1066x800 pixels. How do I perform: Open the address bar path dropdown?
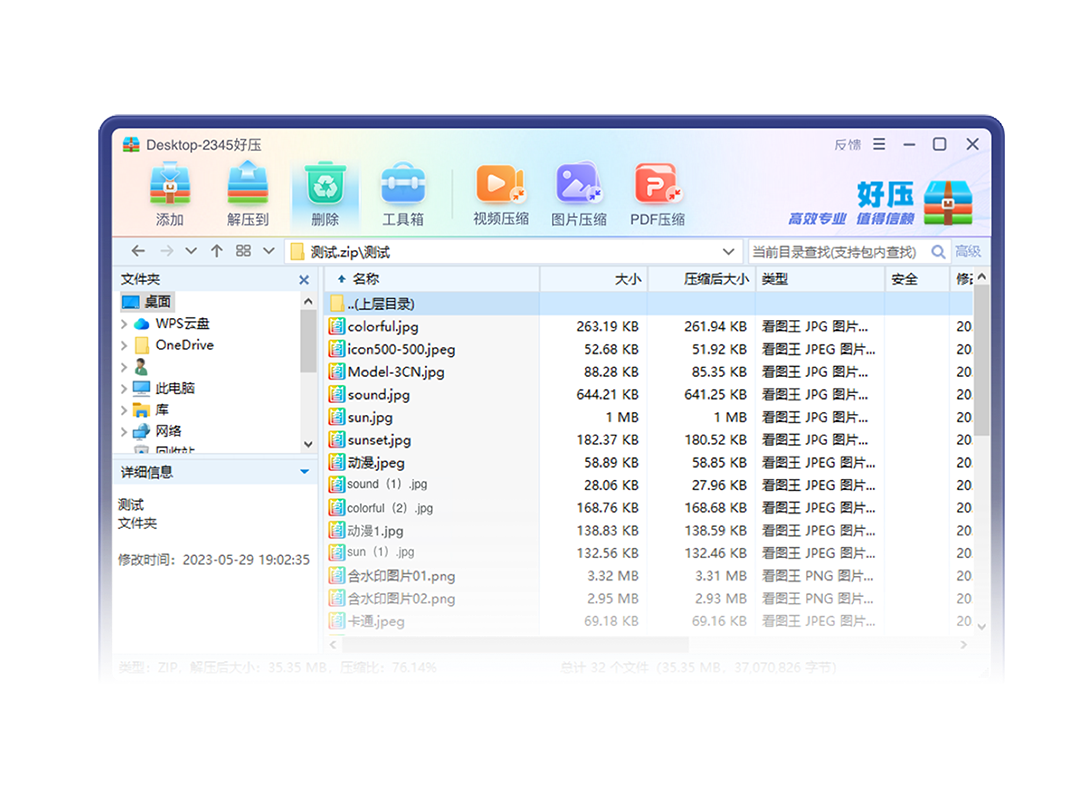click(727, 251)
